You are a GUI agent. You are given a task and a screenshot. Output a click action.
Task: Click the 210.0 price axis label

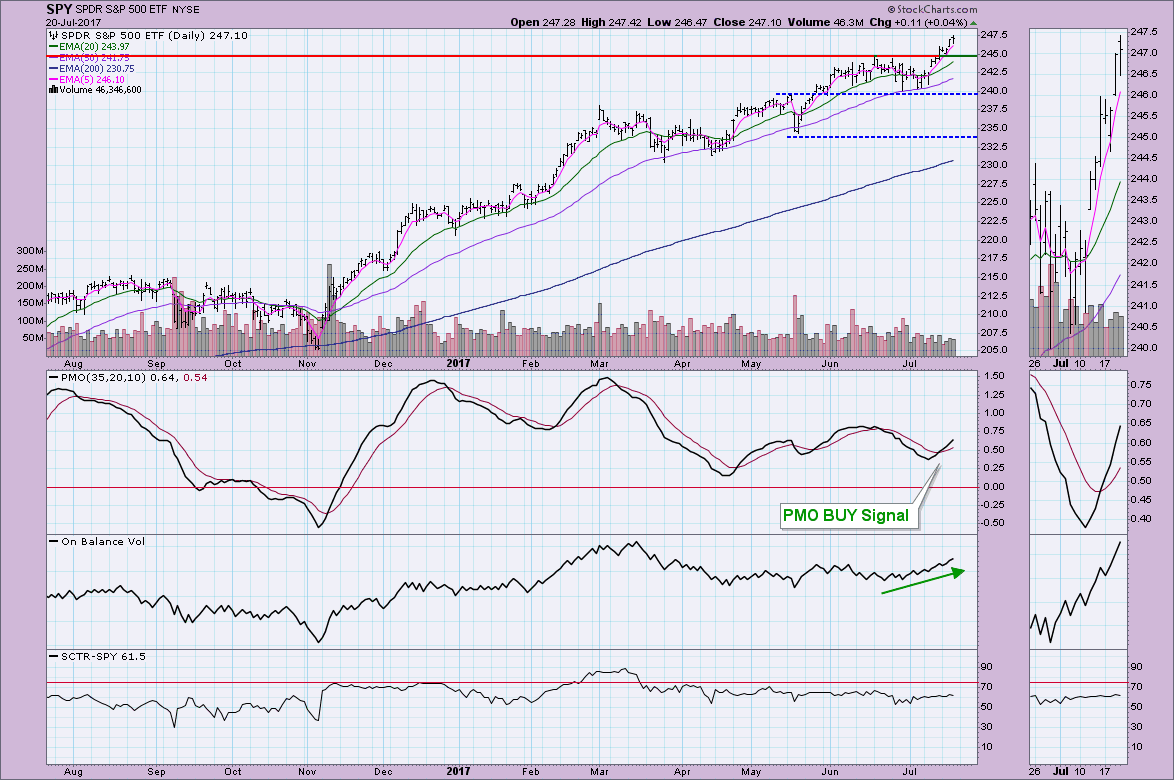click(x=993, y=314)
